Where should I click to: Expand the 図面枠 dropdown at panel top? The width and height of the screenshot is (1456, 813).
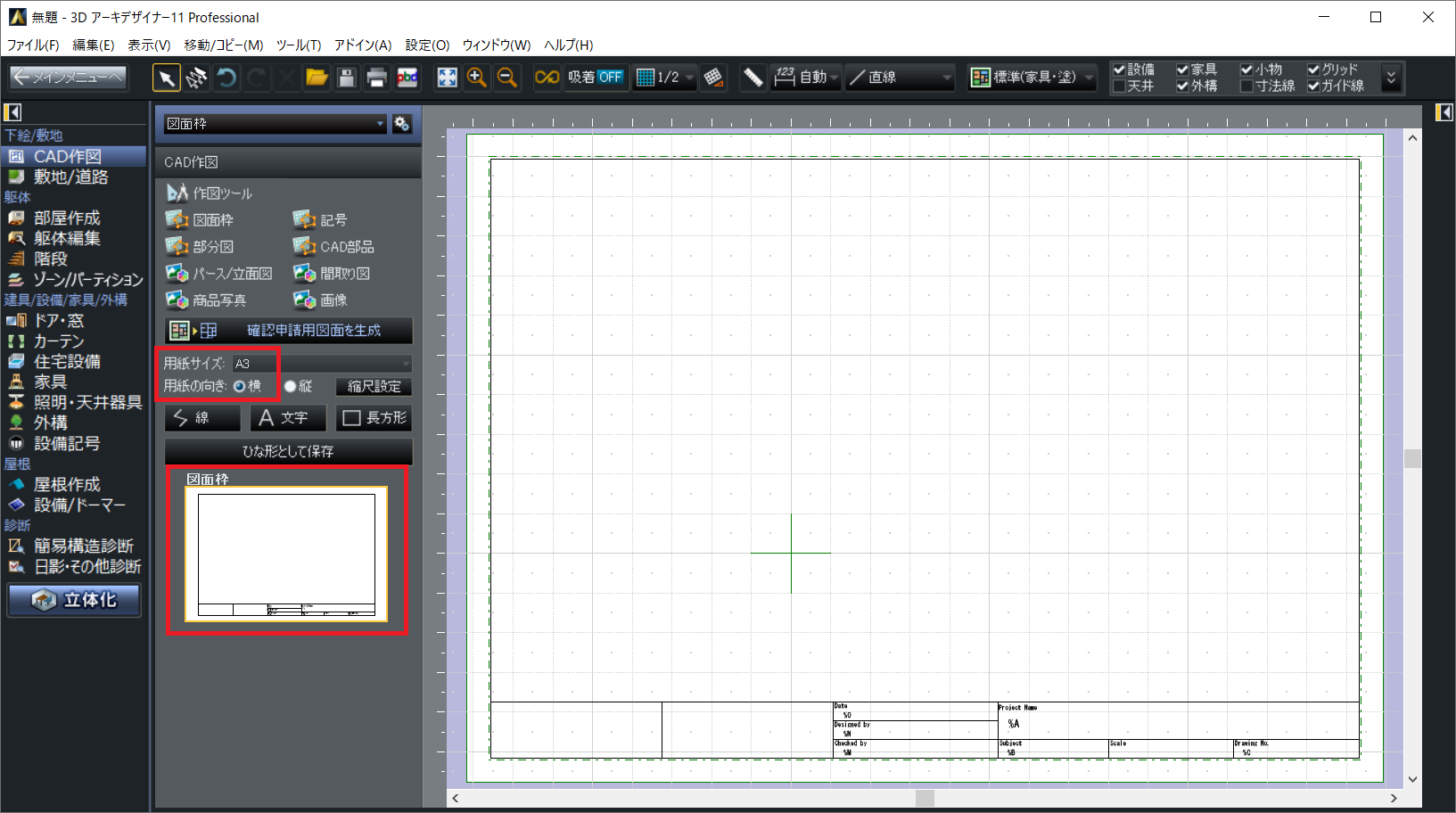[275, 124]
